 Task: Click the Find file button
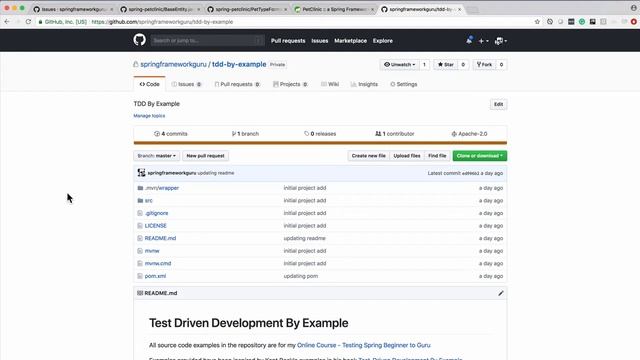pyautogui.click(x=437, y=156)
